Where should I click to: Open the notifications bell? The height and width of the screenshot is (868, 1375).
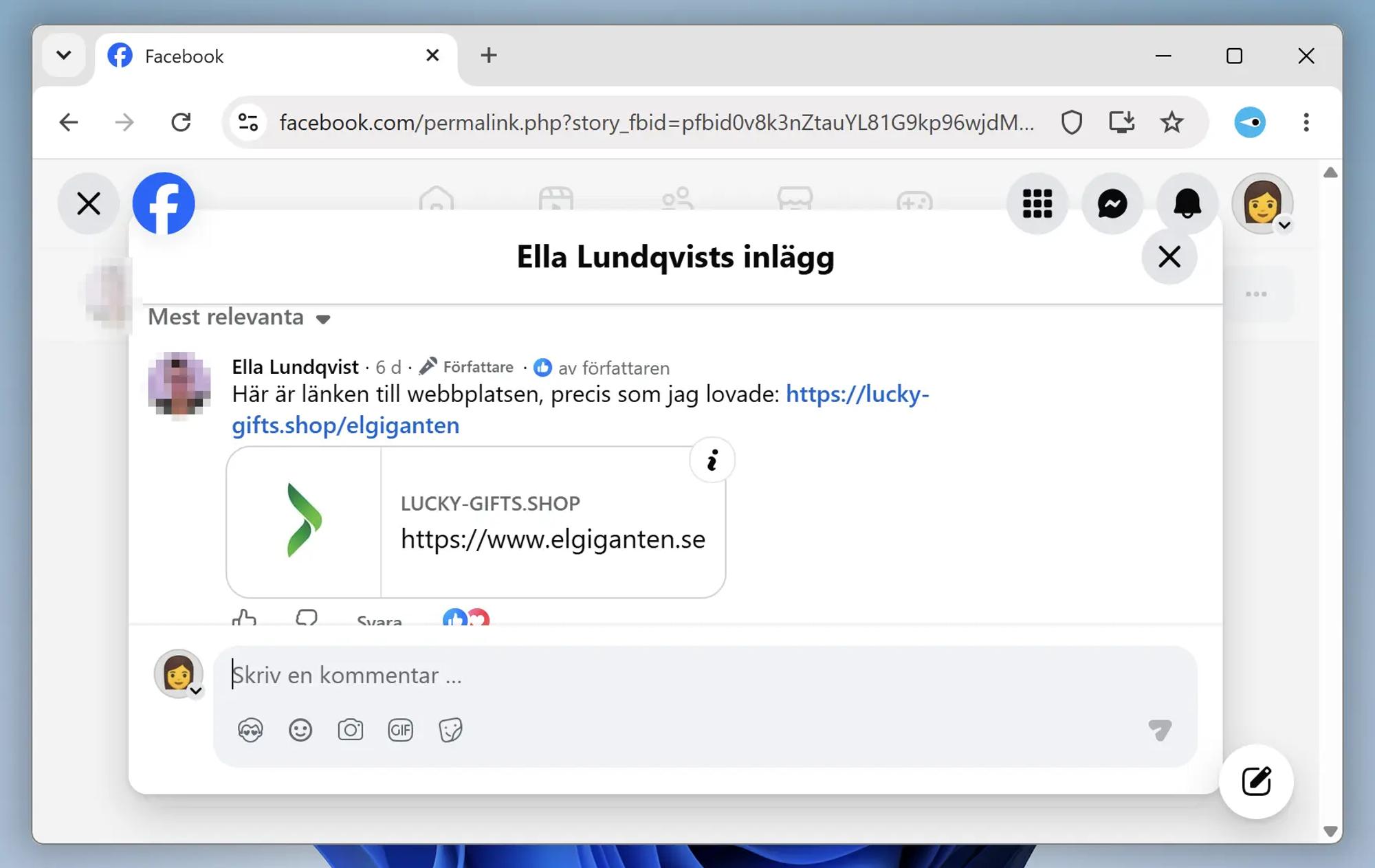point(1187,203)
